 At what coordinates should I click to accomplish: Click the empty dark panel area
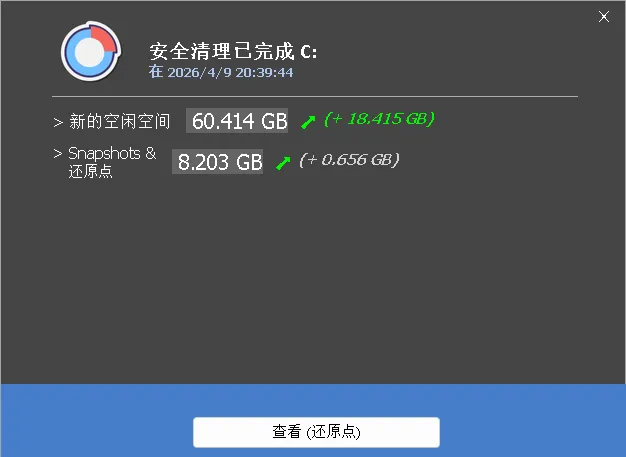313,279
